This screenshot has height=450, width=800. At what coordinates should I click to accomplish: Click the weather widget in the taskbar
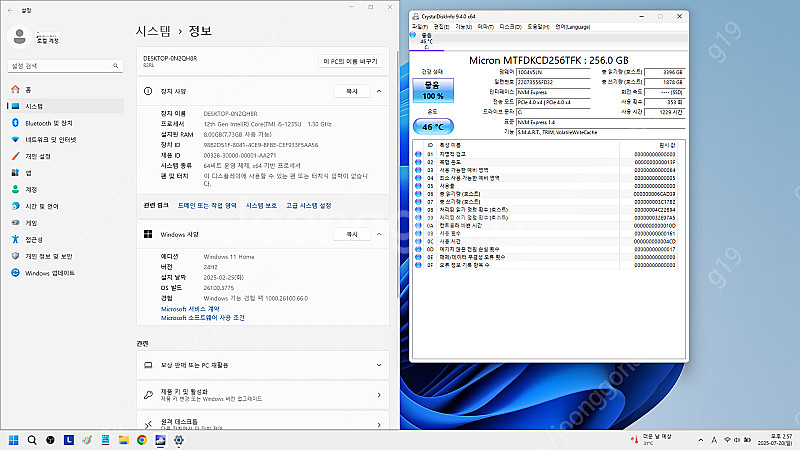click(x=651, y=440)
